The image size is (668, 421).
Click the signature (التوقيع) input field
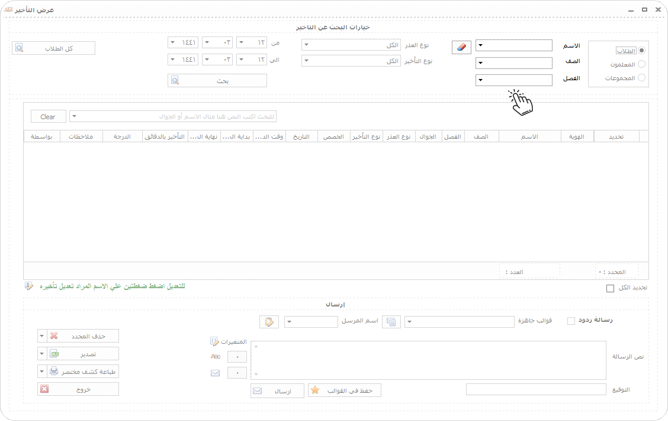click(536, 389)
